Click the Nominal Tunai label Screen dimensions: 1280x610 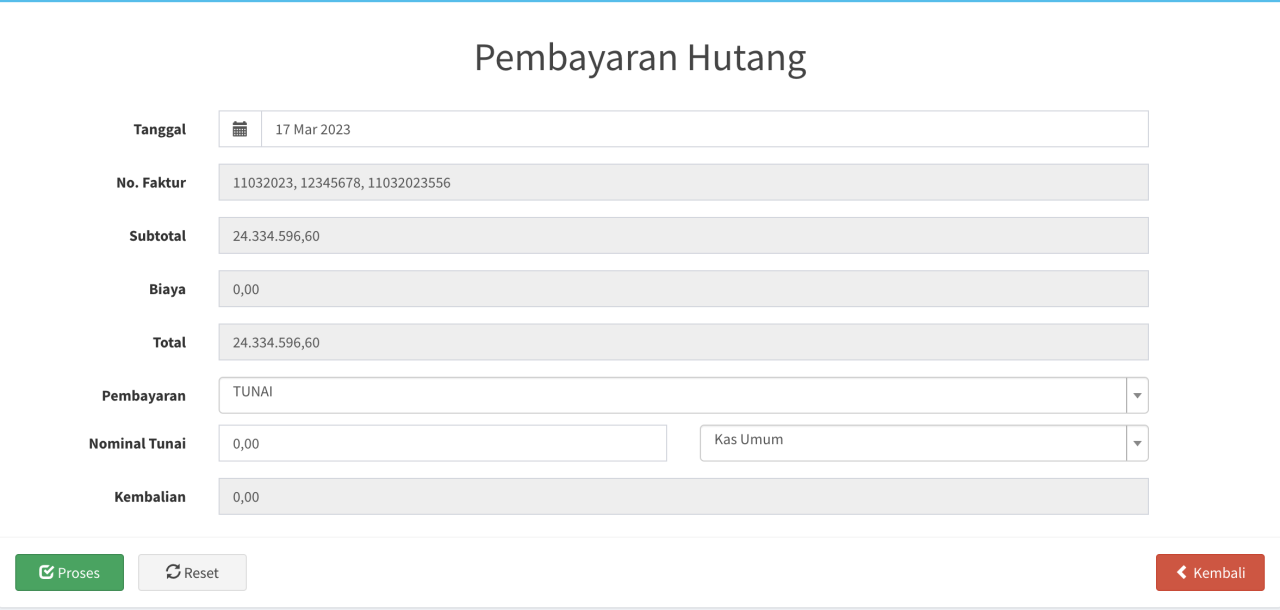point(137,443)
